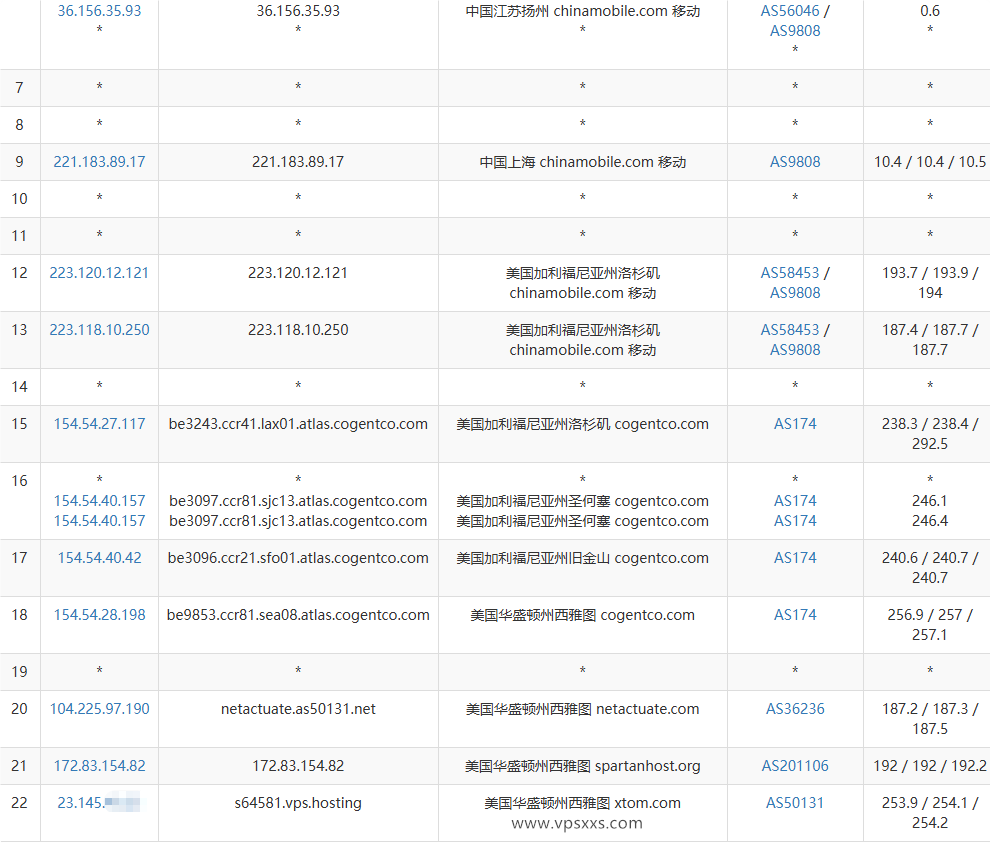Select hostname netactuate.as50131.net
The height and width of the screenshot is (843, 990).
[298, 708]
